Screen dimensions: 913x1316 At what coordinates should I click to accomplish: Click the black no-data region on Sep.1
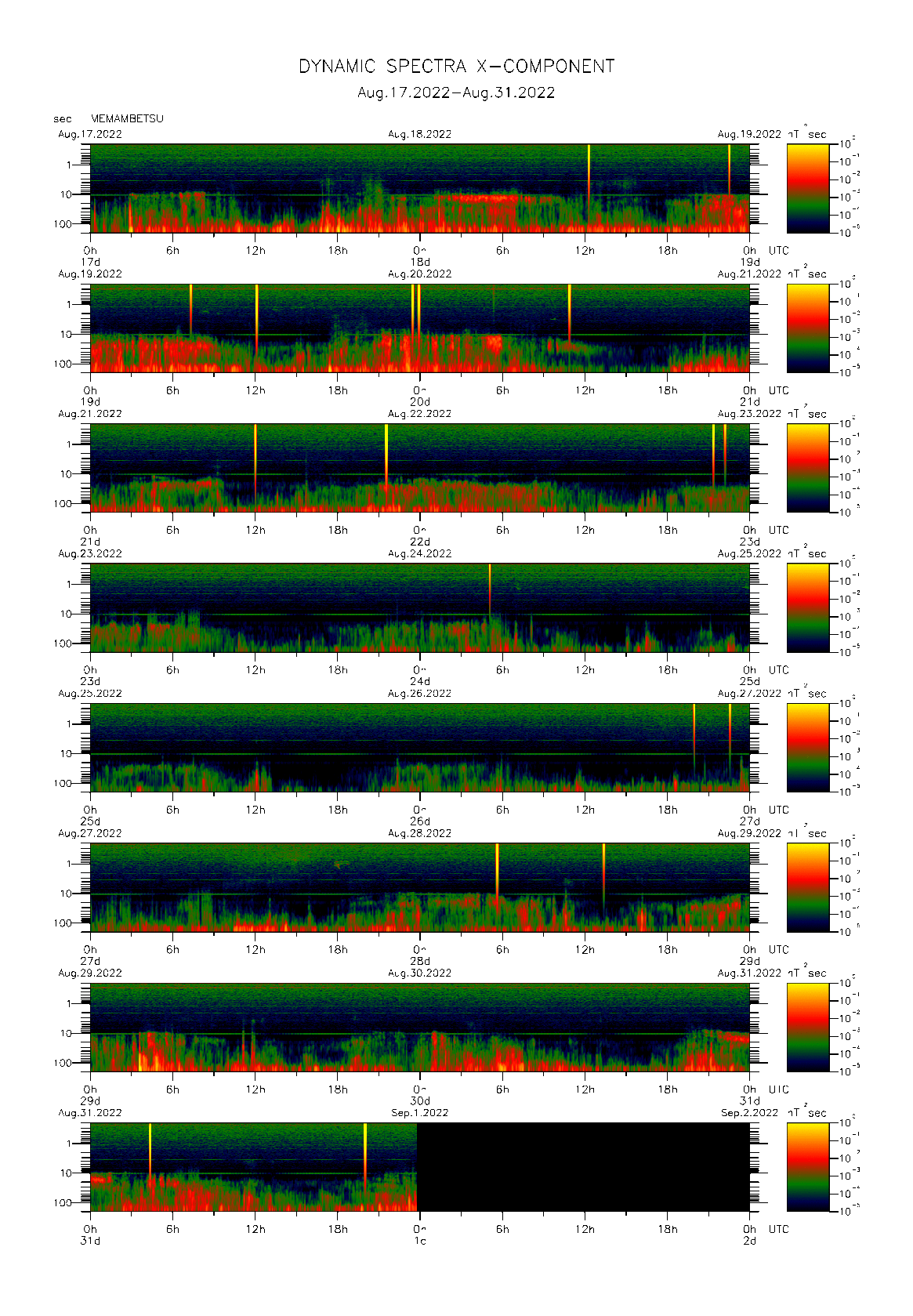click(584, 1167)
